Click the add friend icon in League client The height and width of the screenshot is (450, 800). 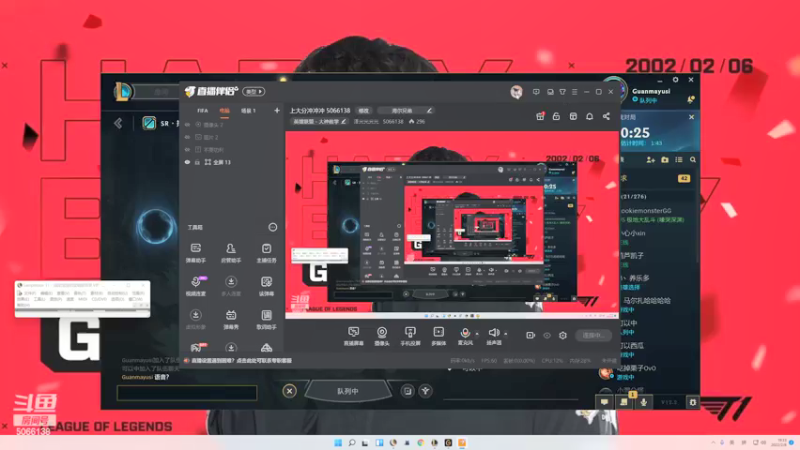tap(651, 160)
